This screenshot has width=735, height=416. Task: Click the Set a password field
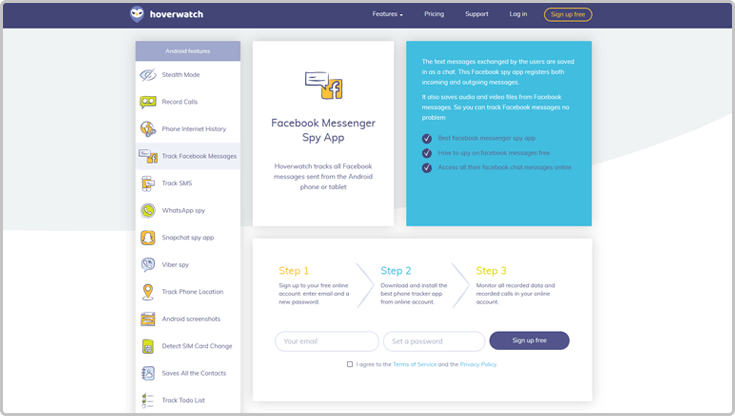coord(433,341)
